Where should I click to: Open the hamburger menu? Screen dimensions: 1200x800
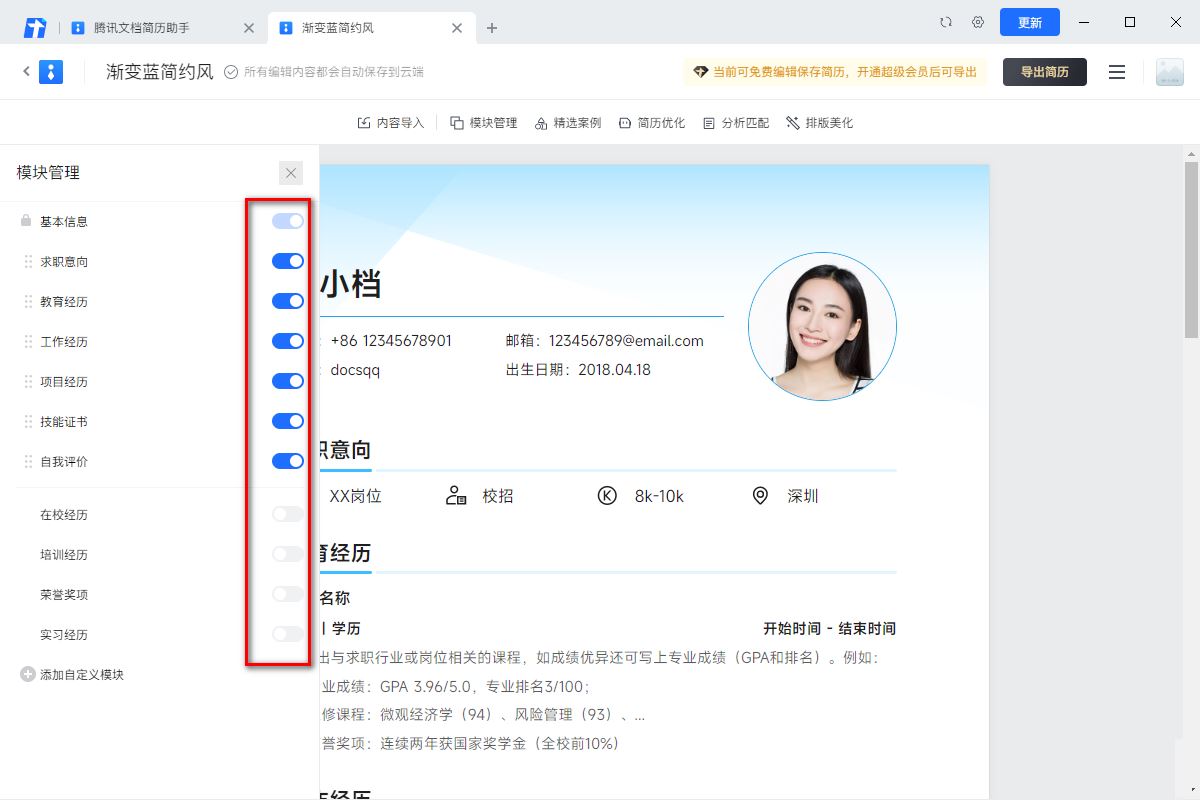1117,72
